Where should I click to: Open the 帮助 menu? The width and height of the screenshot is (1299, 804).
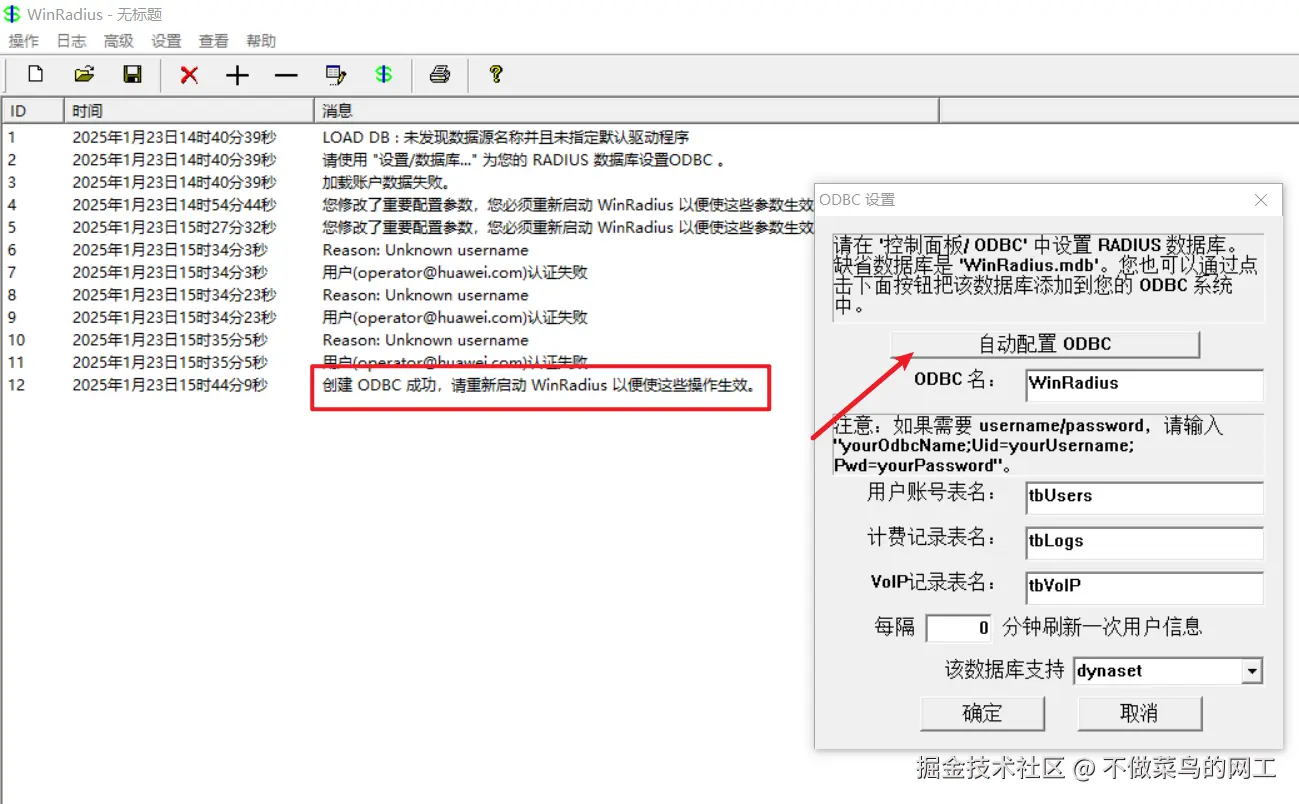(x=261, y=41)
